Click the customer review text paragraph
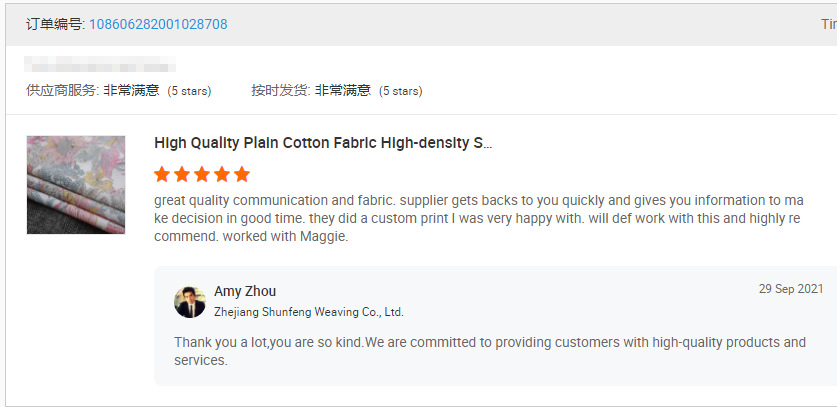Screen dimensions: 837x407 [478, 219]
